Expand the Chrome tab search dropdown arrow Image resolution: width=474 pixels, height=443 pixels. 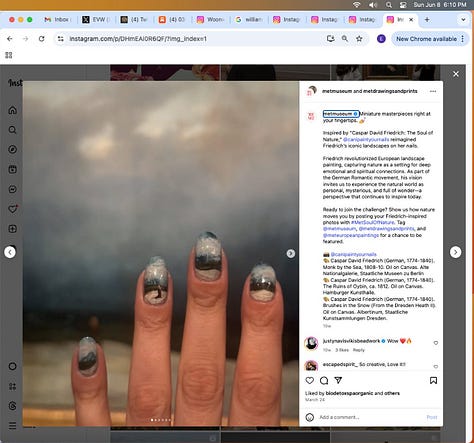pos(463,20)
